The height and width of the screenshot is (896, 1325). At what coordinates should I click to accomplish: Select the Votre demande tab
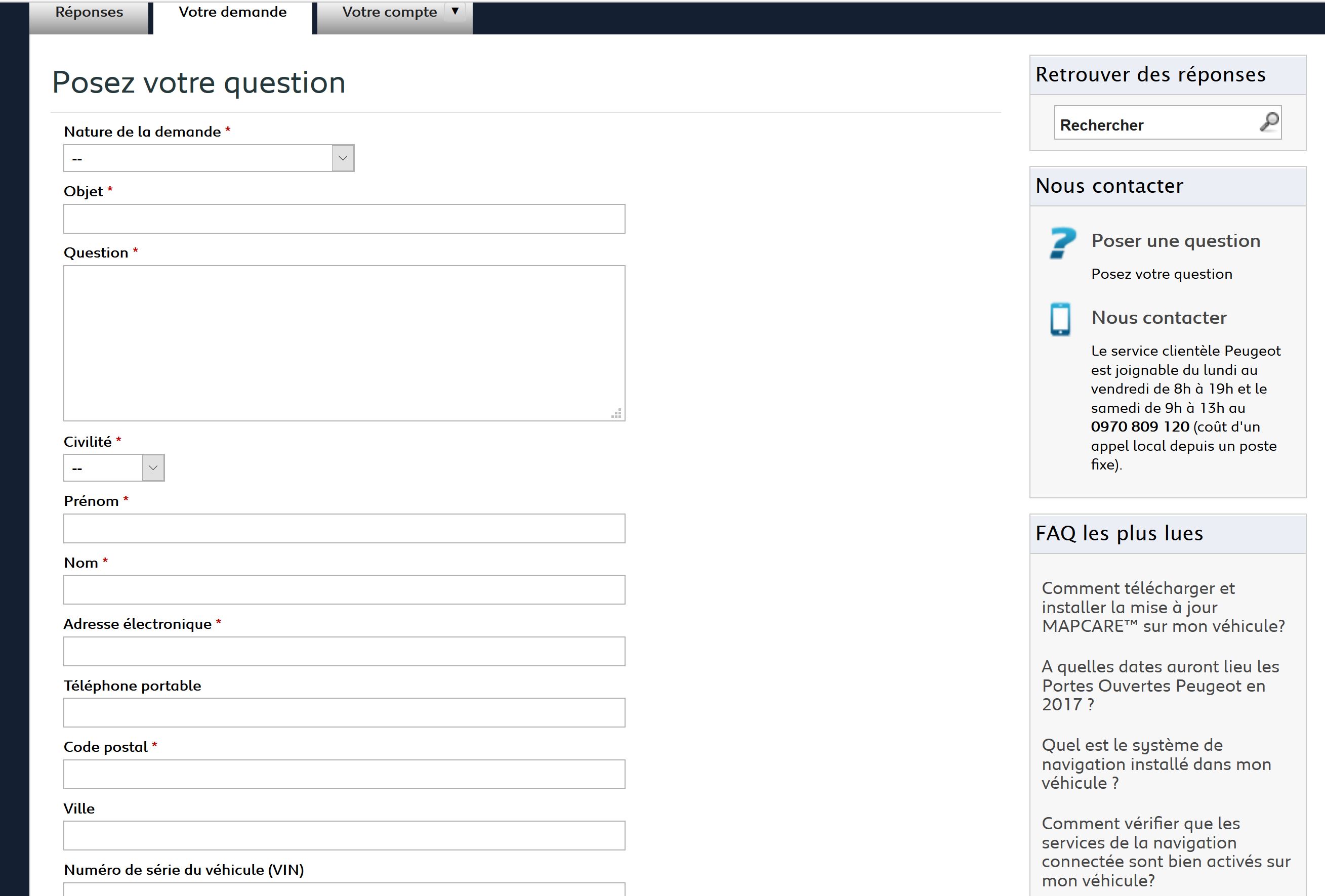pyautogui.click(x=233, y=14)
